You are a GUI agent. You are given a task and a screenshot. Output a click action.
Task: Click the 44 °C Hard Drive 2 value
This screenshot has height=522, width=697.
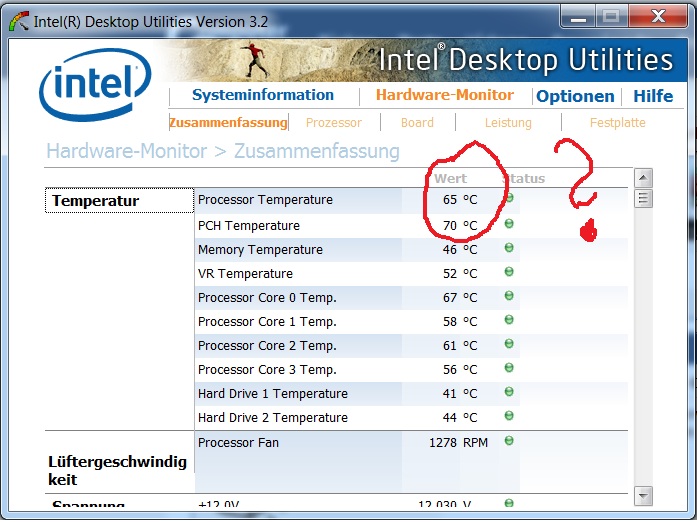click(460, 418)
